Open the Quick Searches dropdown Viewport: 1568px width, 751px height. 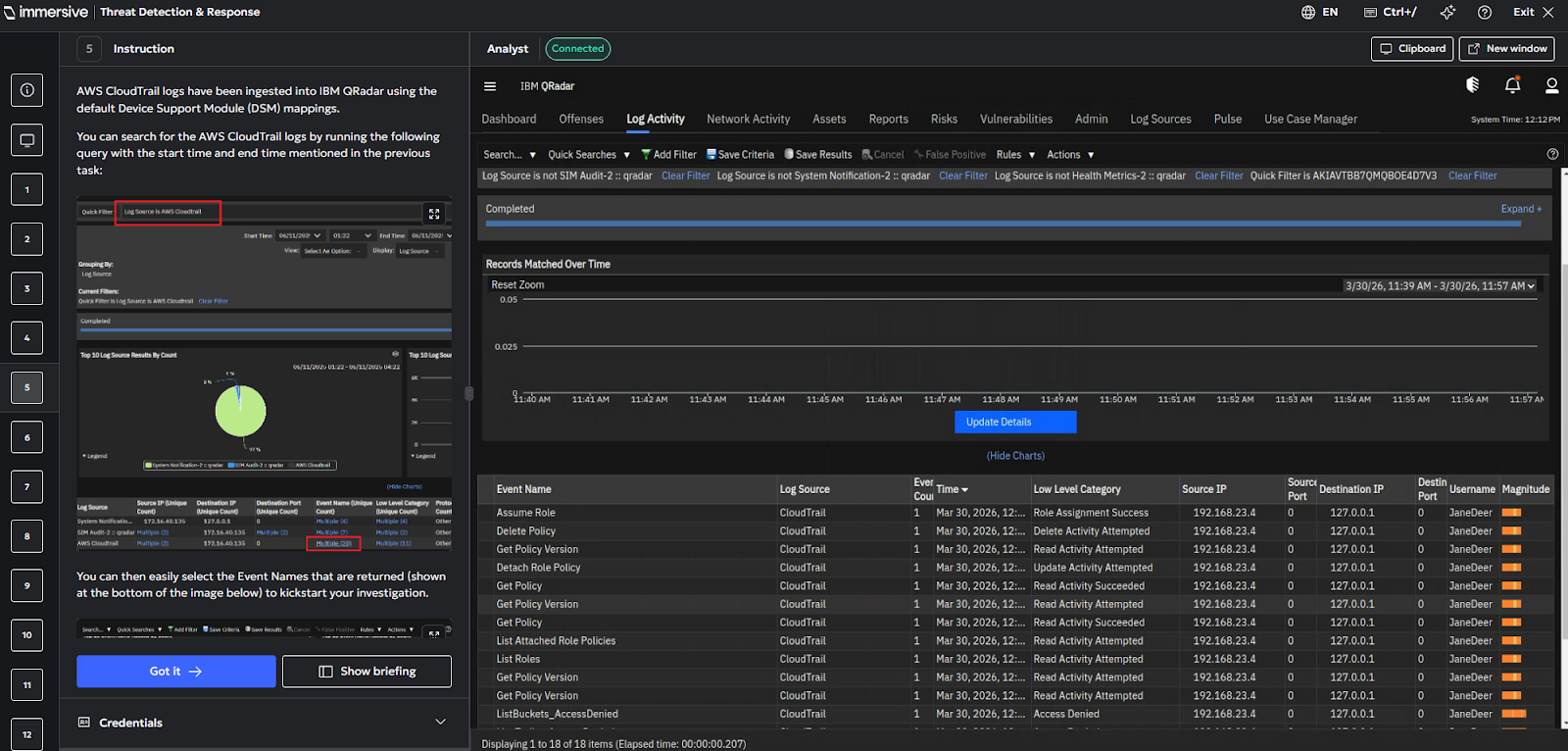(588, 155)
